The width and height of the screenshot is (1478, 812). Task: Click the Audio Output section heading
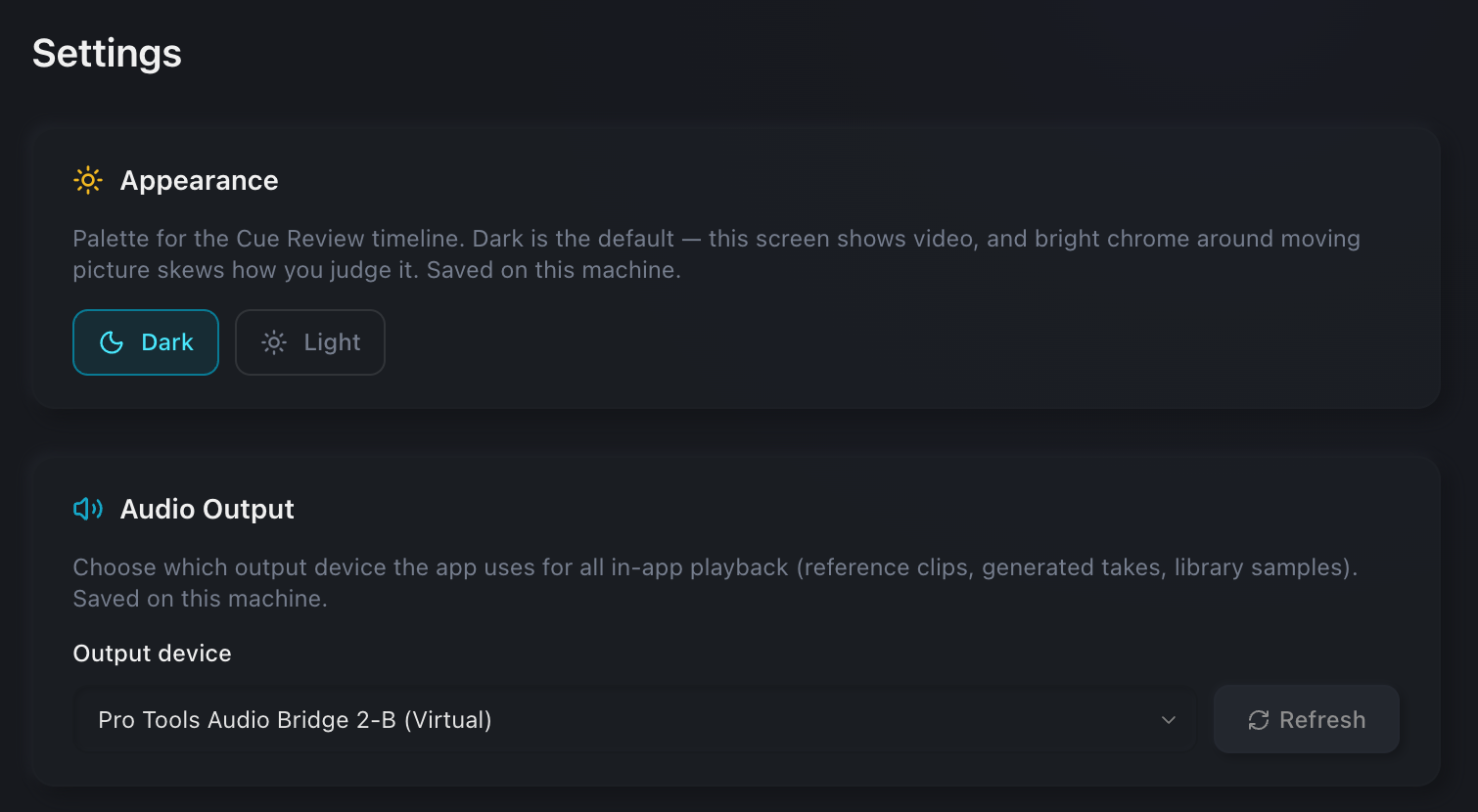click(207, 509)
